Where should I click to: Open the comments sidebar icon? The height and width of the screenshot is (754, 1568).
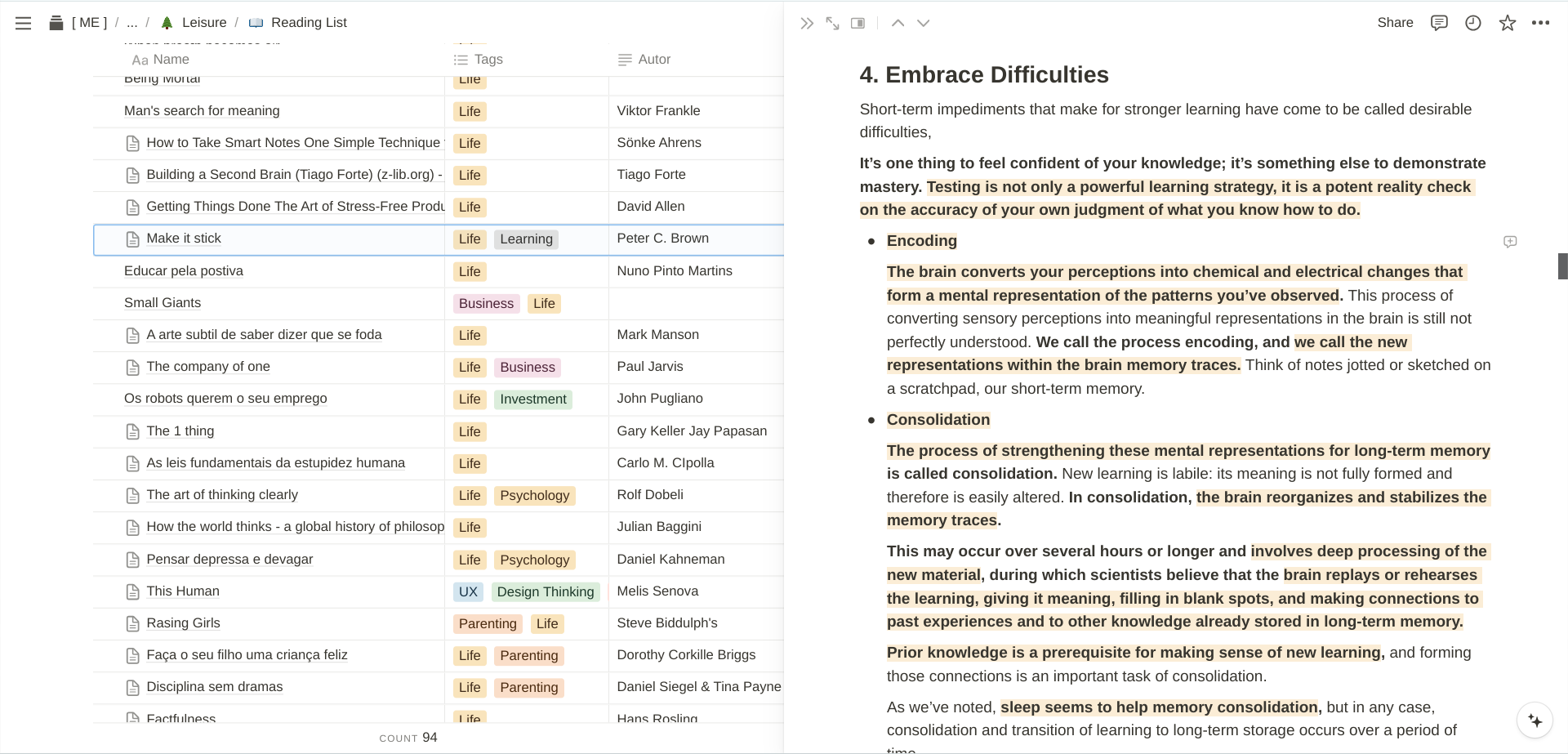[x=1439, y=23]
